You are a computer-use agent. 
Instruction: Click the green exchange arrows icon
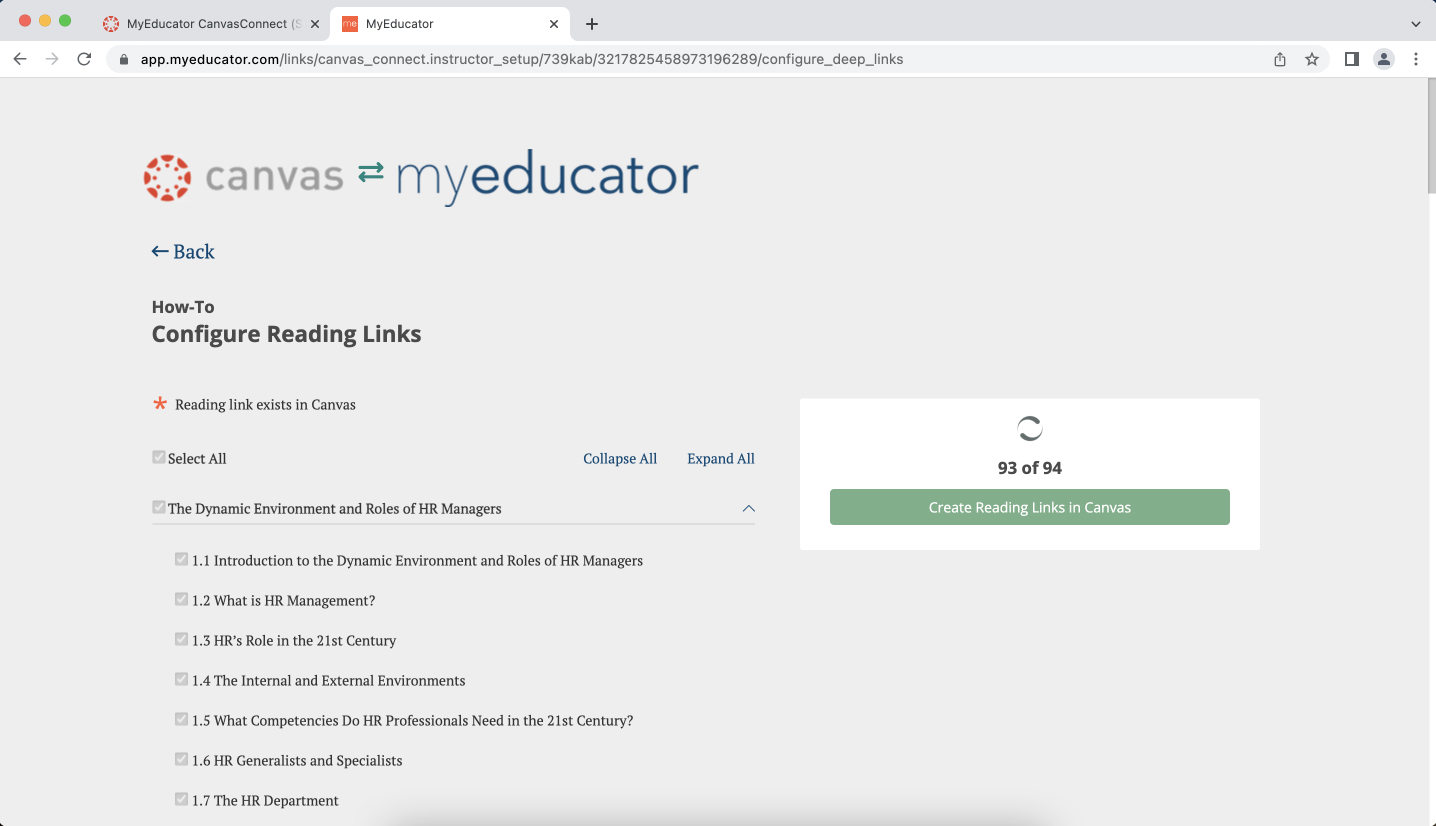[x=371, y=172]
